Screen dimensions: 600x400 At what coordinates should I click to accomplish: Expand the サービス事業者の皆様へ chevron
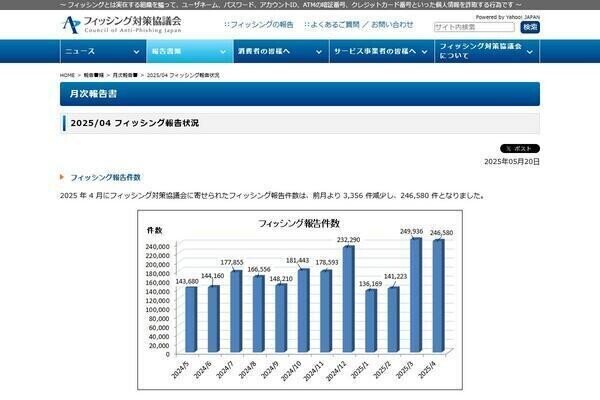point(424,52)
